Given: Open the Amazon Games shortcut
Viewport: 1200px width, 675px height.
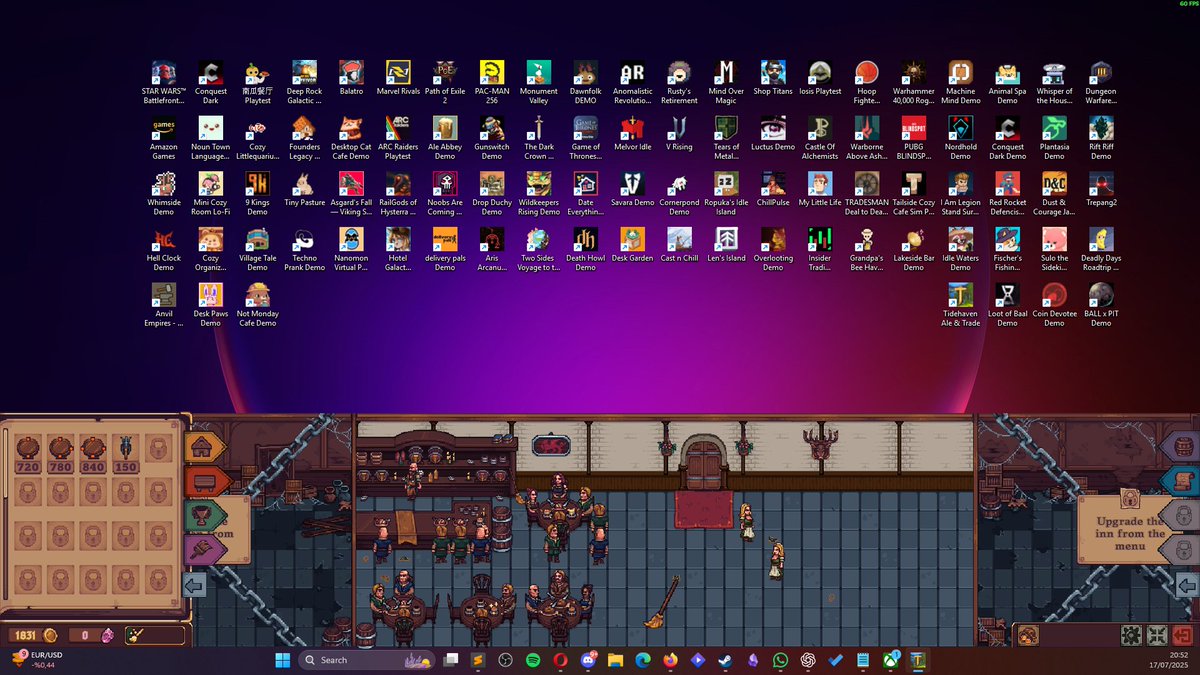Looking at the screenshot, I should [164, 137].
